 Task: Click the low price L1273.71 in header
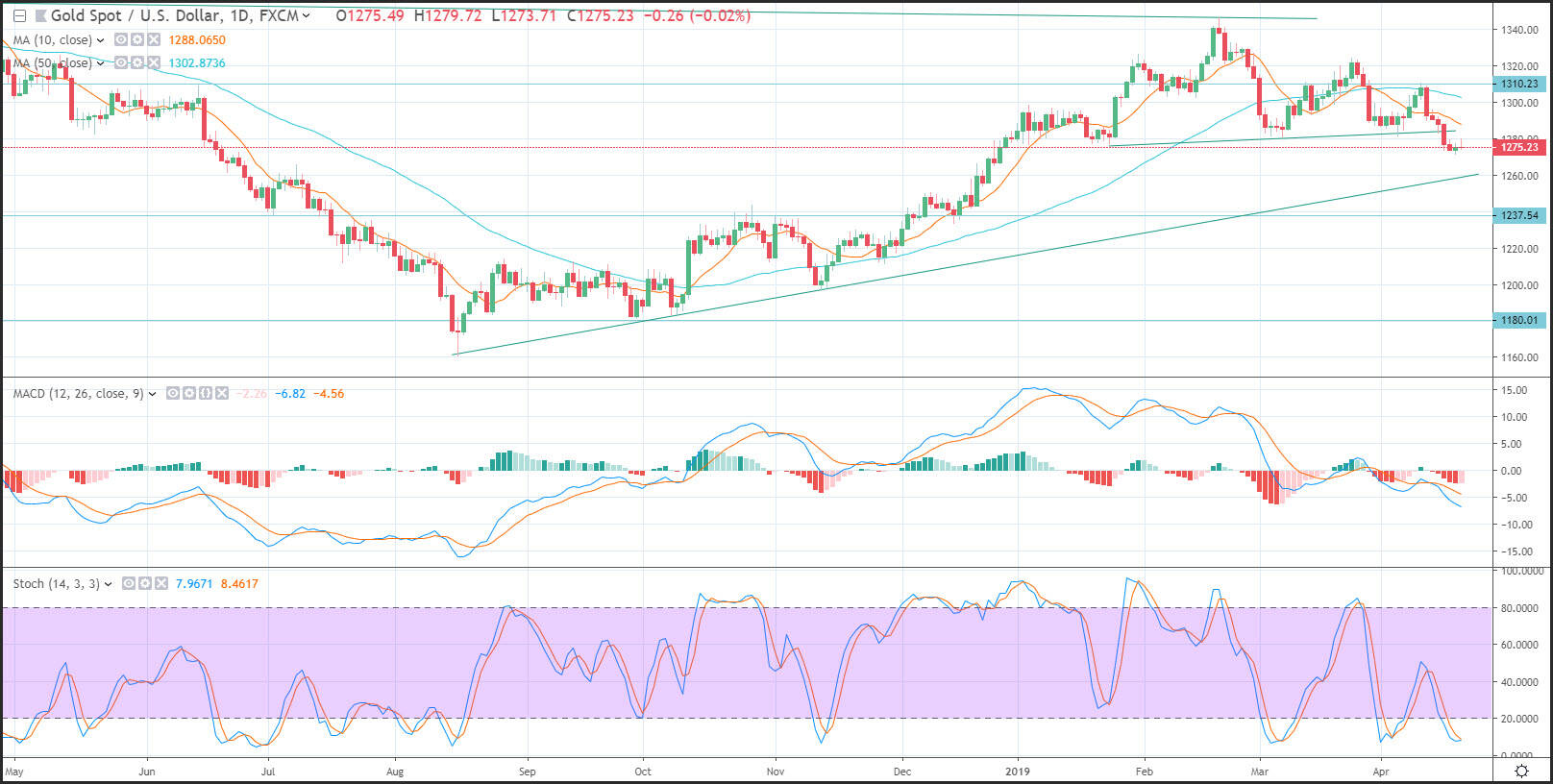pyautogui.click(x=524, y=15)
